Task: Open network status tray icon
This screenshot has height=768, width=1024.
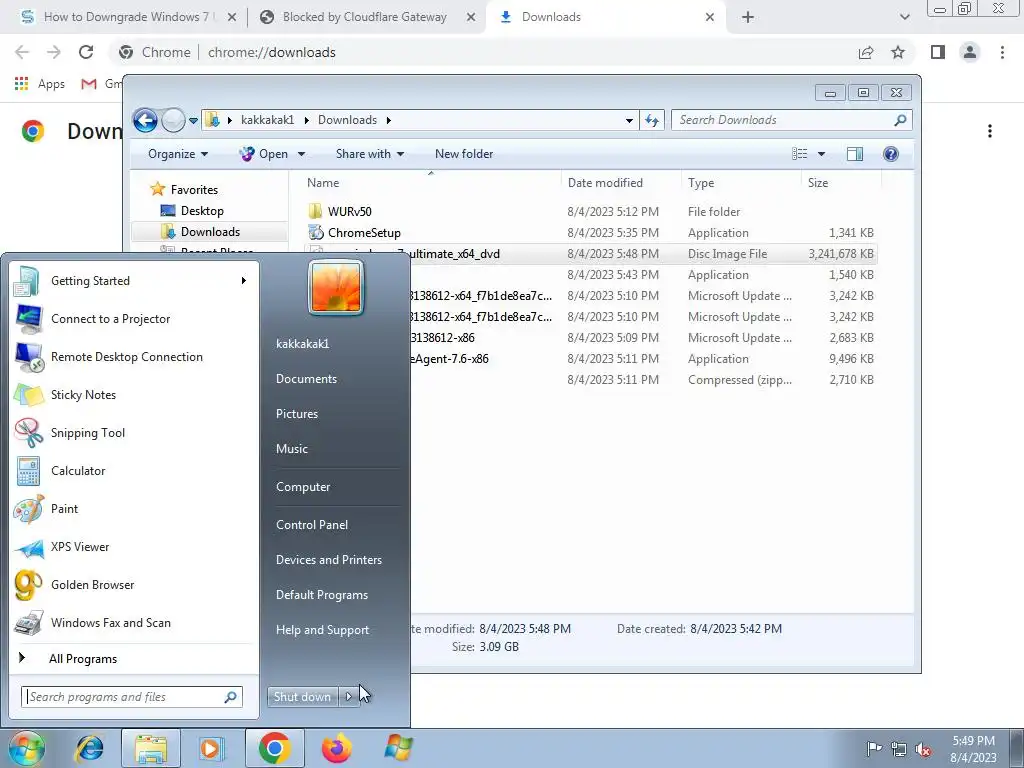Action: click(899, 749)
